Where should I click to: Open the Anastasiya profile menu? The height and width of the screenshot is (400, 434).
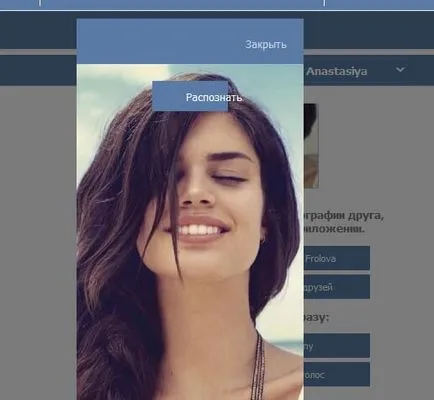point(337,71)
